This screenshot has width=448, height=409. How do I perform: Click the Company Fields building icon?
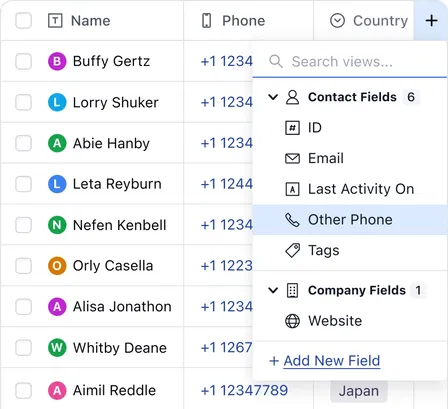pos(292,290)
